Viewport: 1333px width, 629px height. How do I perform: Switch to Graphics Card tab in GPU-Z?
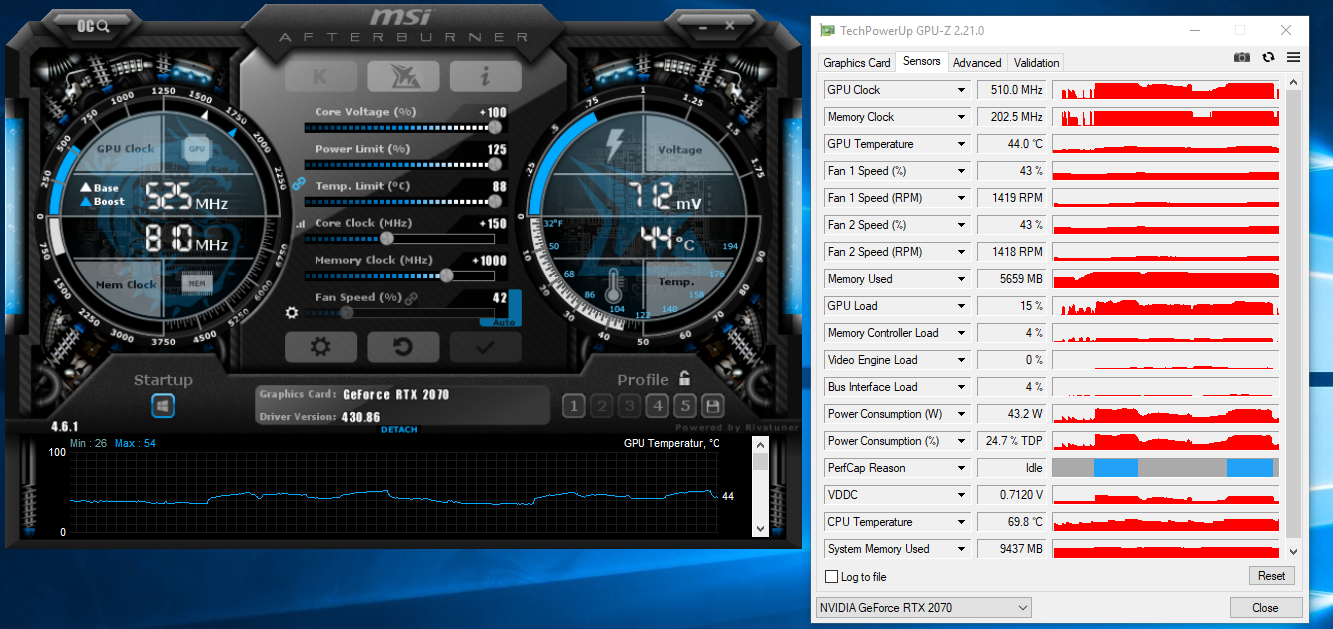point(857,62)
